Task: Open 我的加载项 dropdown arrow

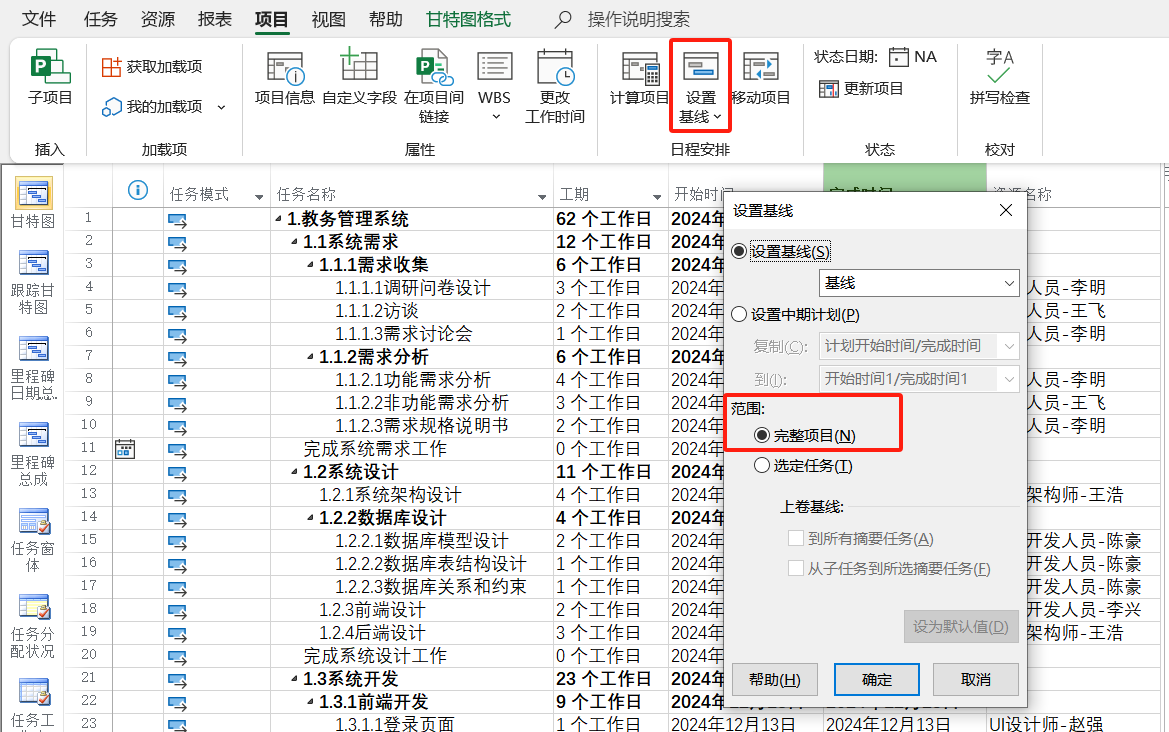Action: pos(221,107)
